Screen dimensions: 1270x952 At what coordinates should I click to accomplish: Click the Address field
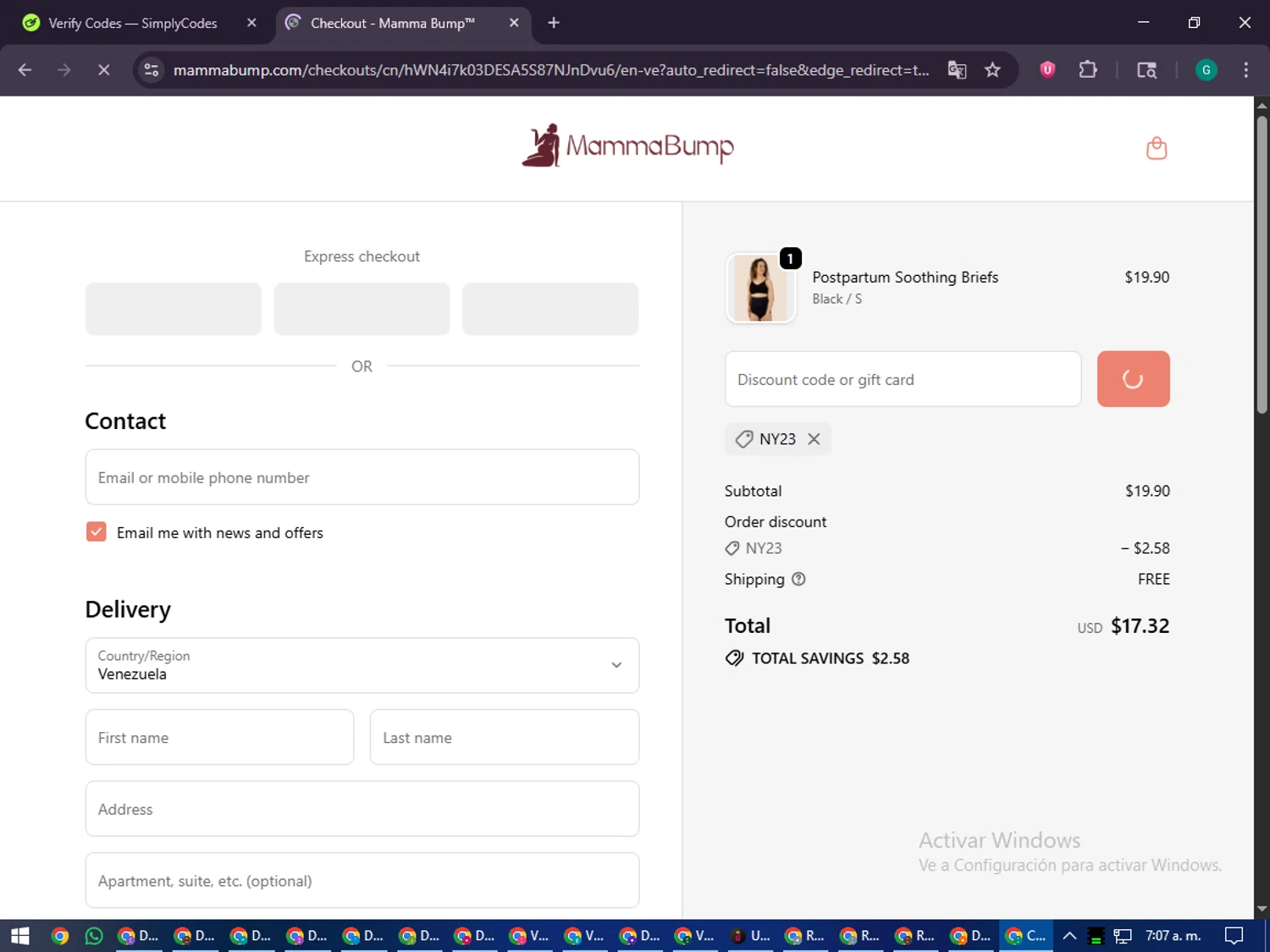point(362,809)
